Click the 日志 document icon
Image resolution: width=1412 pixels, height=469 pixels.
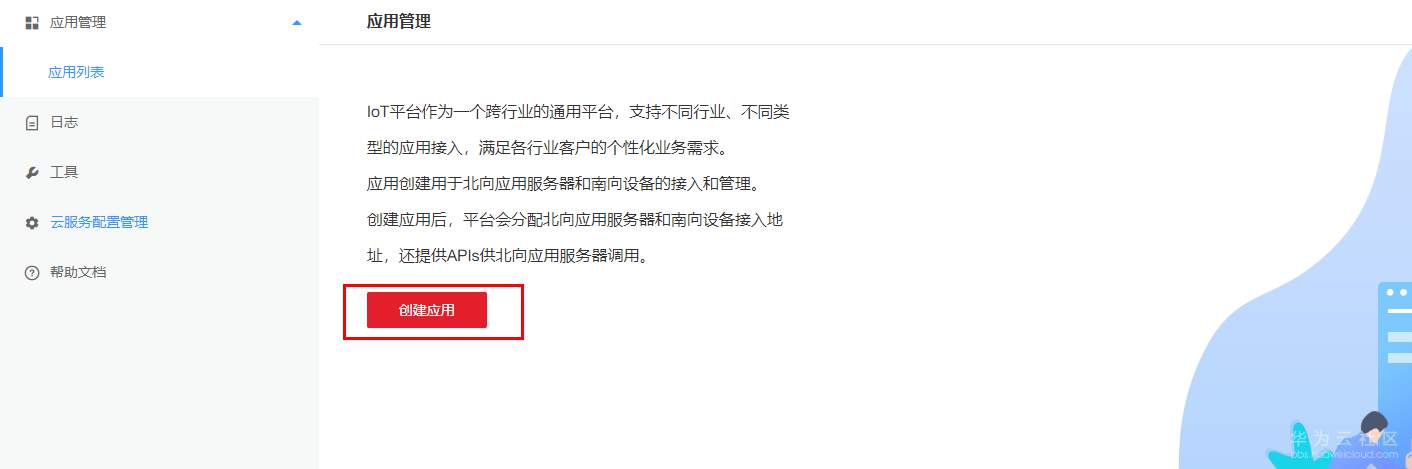(32, 122)
